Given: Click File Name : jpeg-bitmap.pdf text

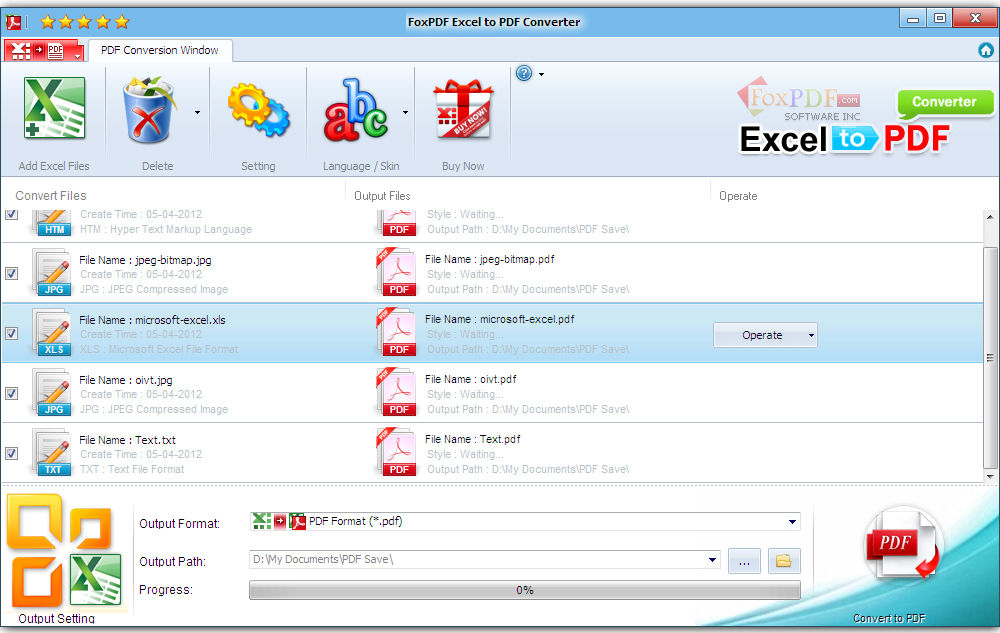Looking at the screenshot, I should click(x=490, y=259).
